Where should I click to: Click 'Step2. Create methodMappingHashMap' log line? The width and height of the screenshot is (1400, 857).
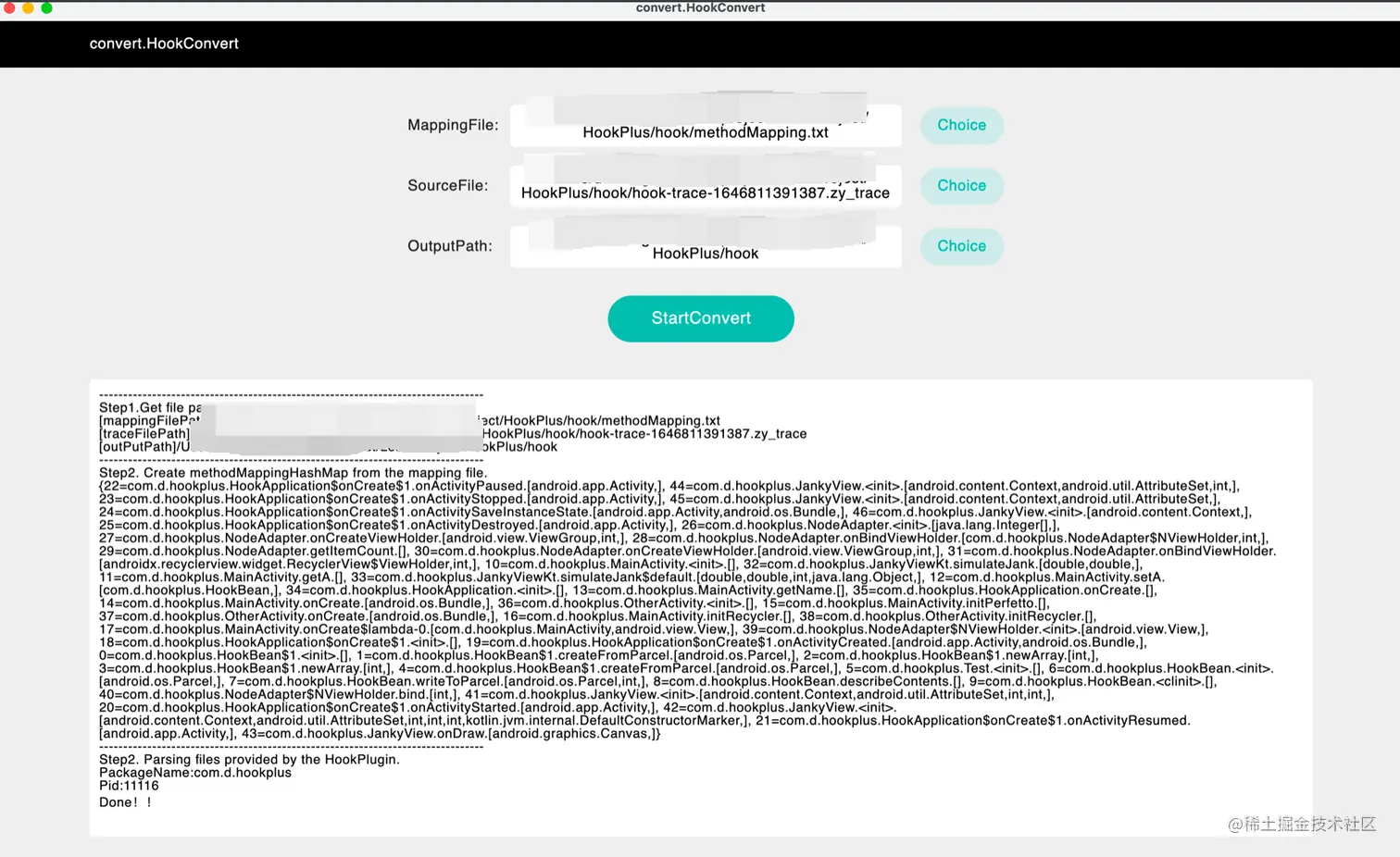[293, 472]
